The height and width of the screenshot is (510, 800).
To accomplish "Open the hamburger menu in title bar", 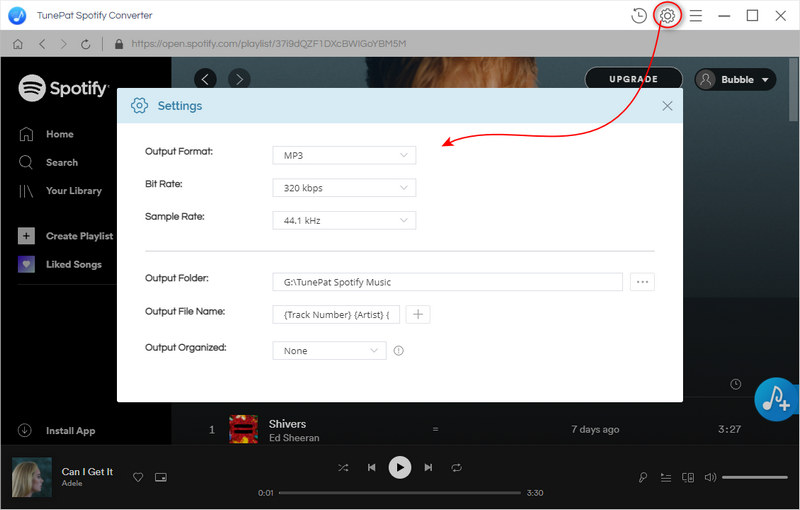I will (x=696, y=16).
